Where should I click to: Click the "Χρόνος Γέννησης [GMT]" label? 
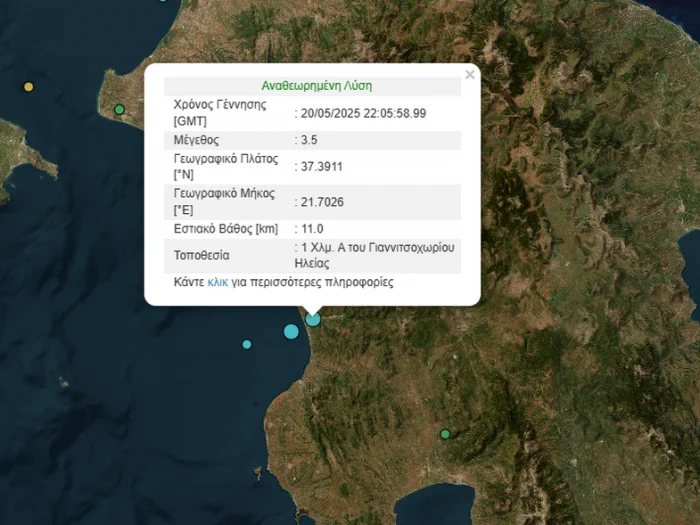(x=220, y=113)
